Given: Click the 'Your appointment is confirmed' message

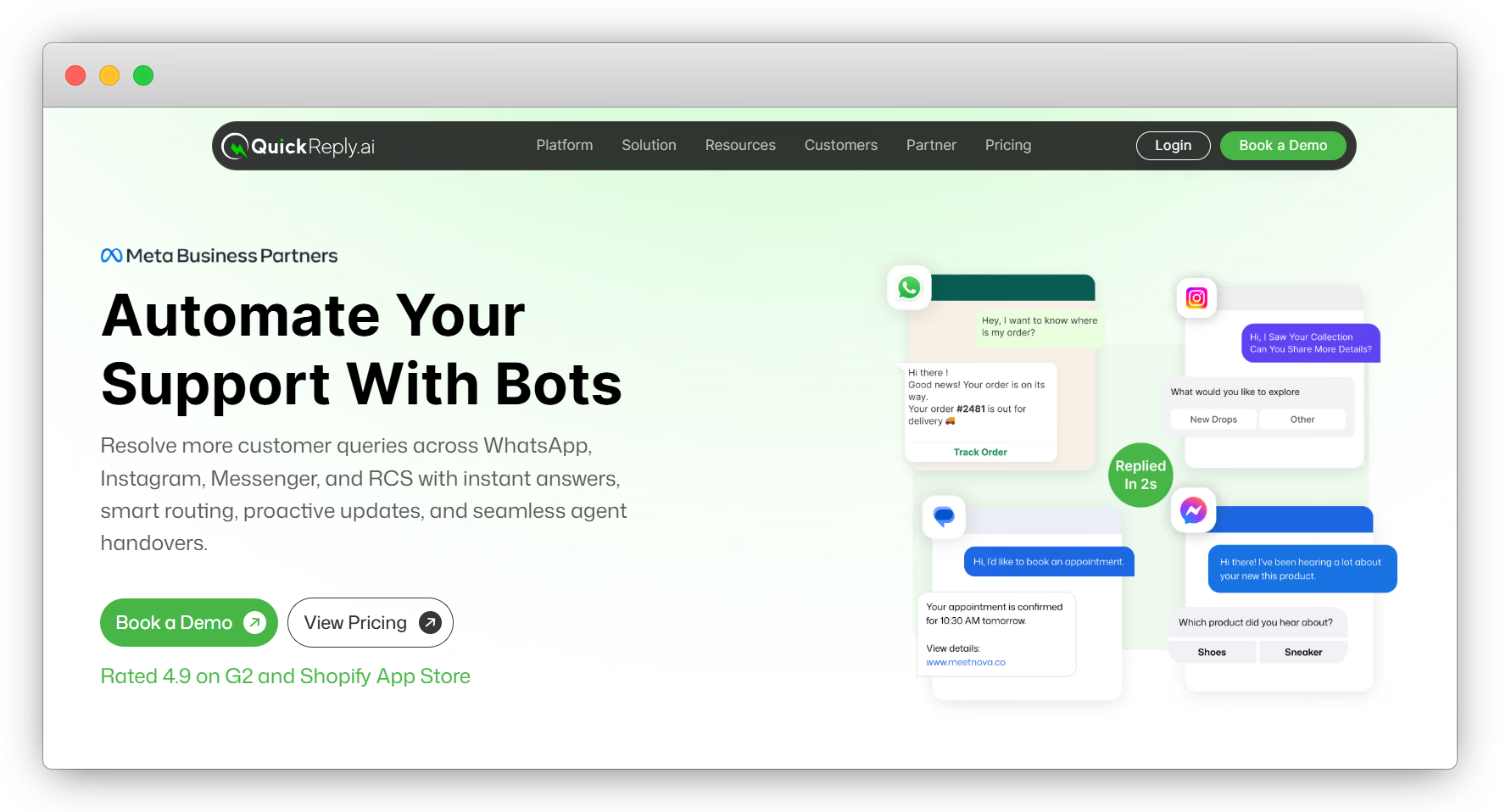Looking at the screenshot, I should point(996,634).
